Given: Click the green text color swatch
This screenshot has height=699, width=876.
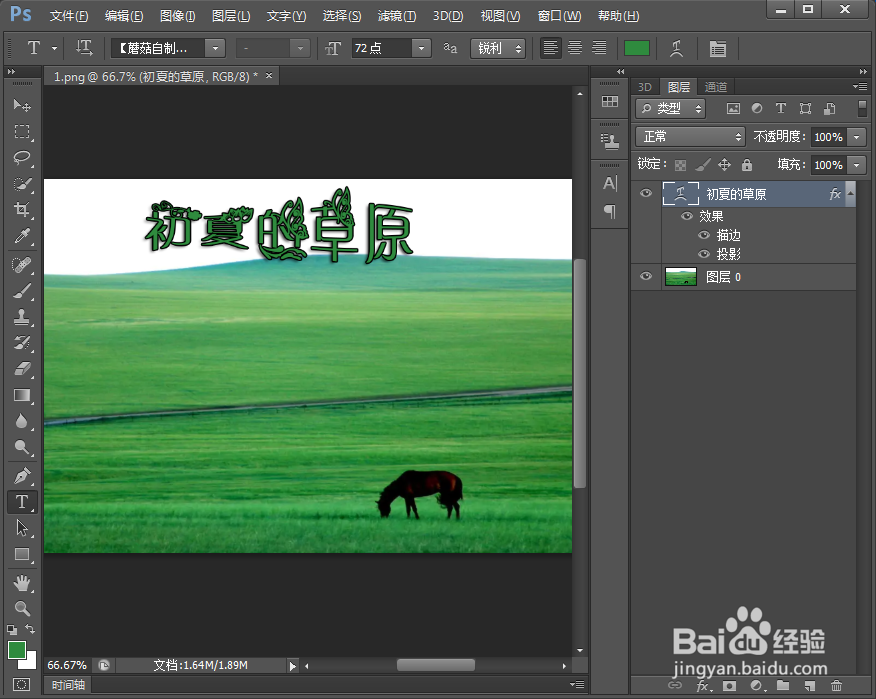Looking at the screenshot, I should tap(637, 47).
